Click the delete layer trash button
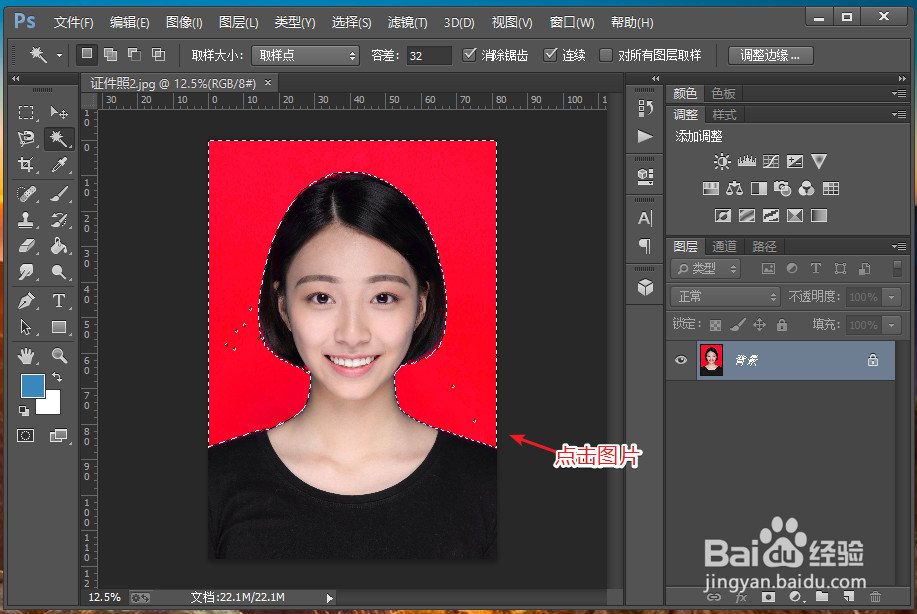 tap(875, 597)
